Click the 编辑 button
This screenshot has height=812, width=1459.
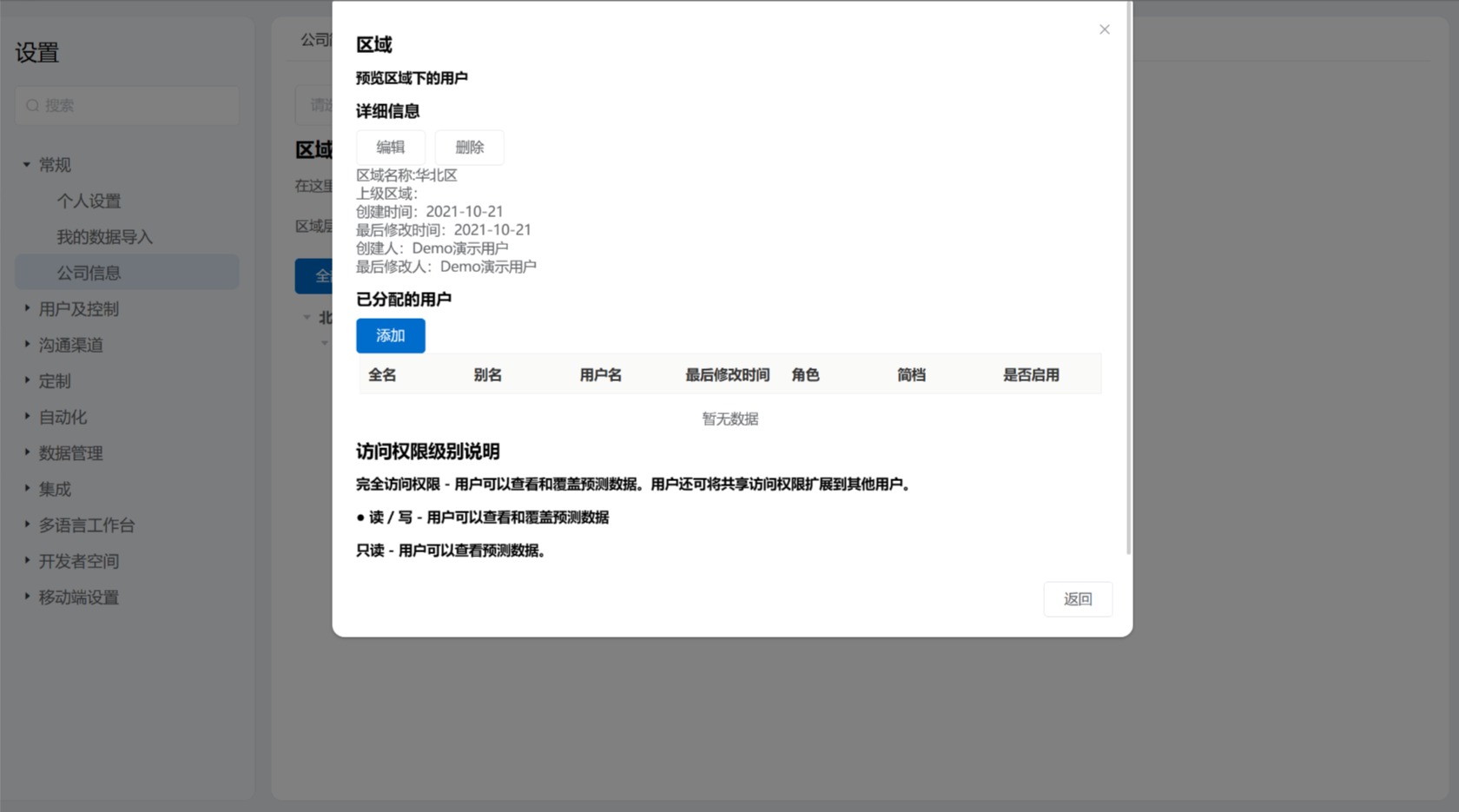pos(390,148)
